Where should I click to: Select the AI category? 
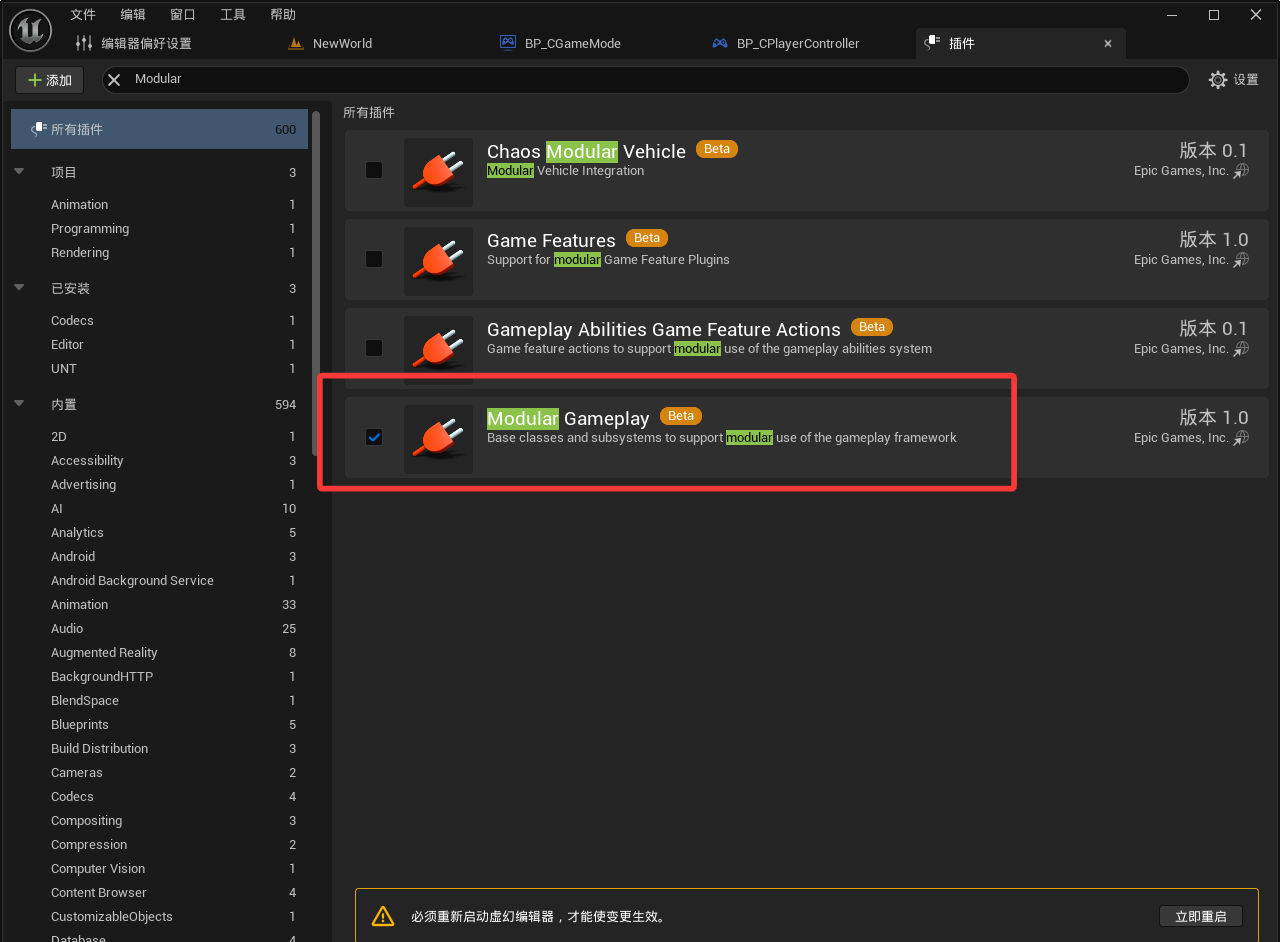point(159,508)
